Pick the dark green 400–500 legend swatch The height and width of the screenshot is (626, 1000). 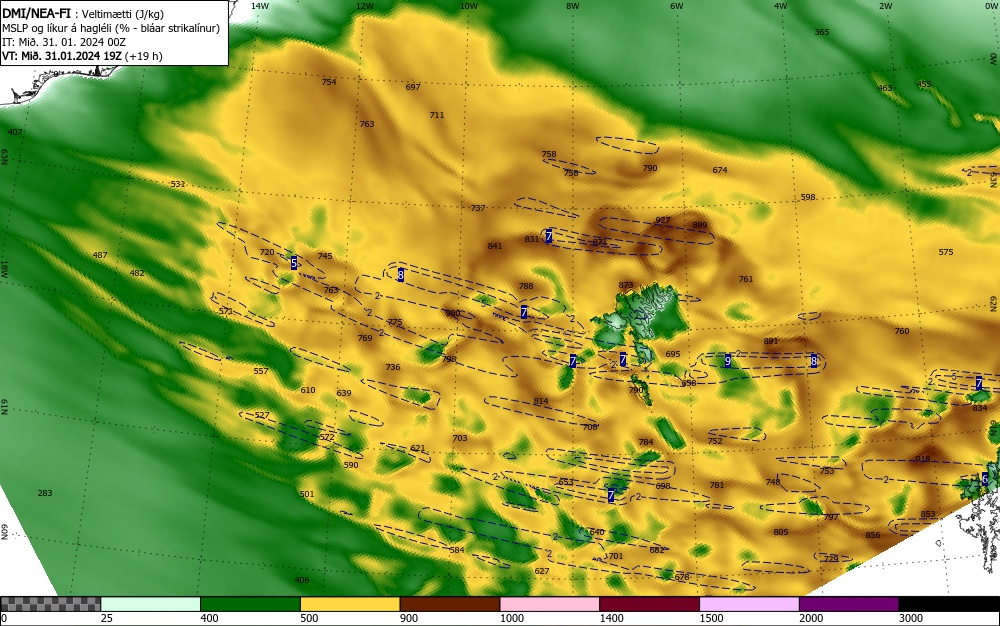(x=250, y=604)
